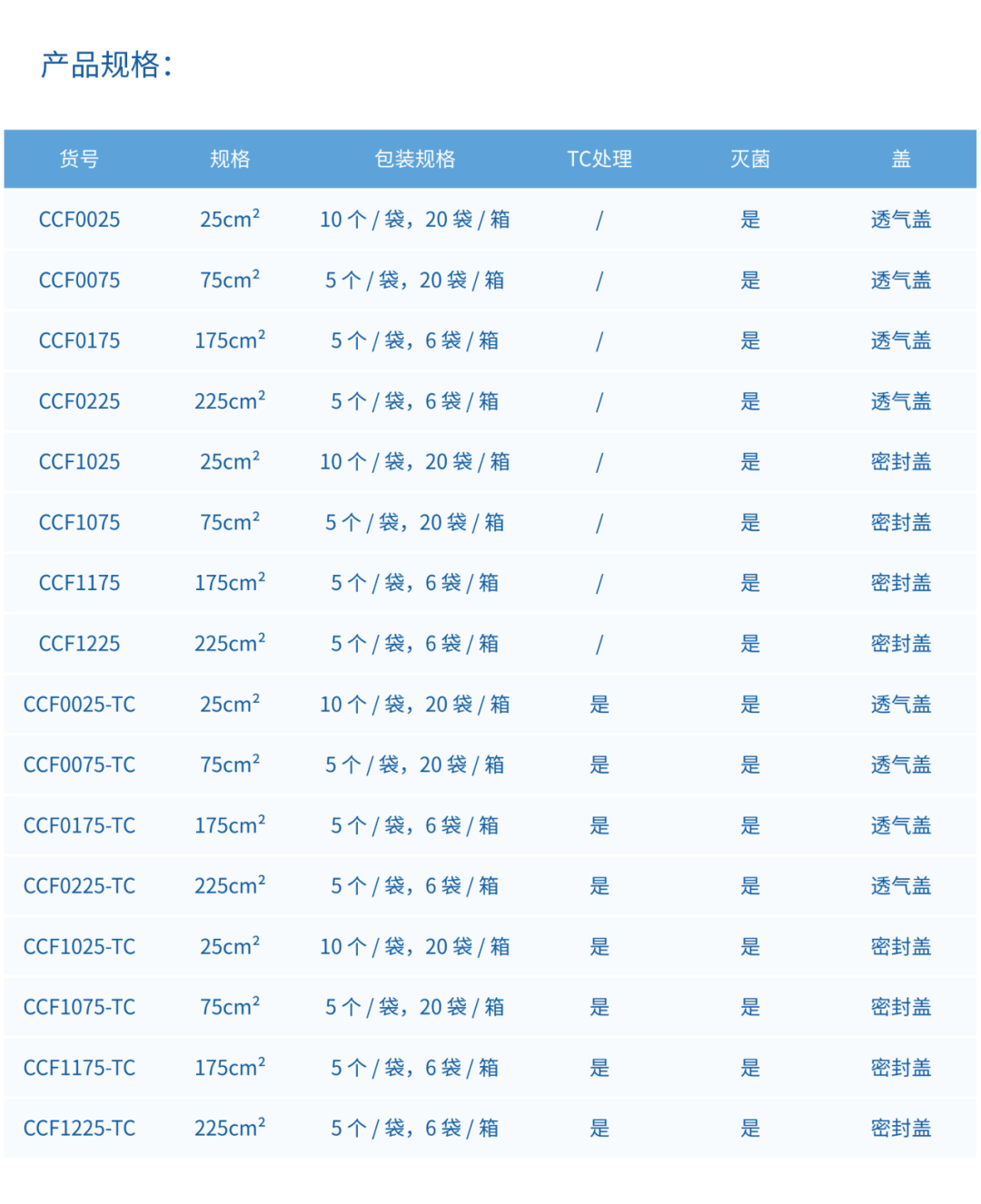Click the 规格 column header
This screenshot has width=981, height=1204.
point(230,159)
